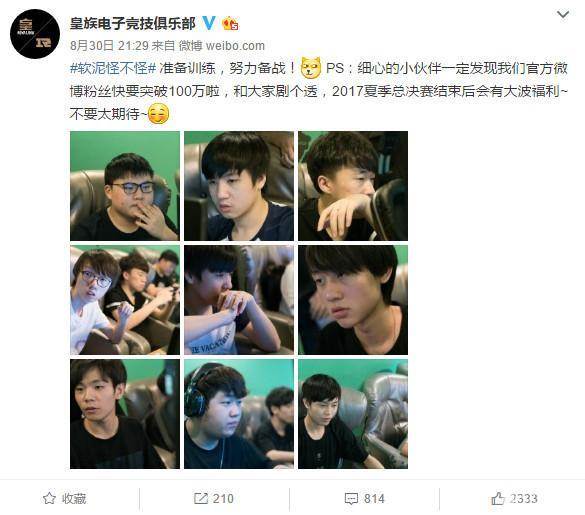Open the bottom-middle photo with headphones
The height and width of the screenshot is (515, 585).
(x=239, y=414)
